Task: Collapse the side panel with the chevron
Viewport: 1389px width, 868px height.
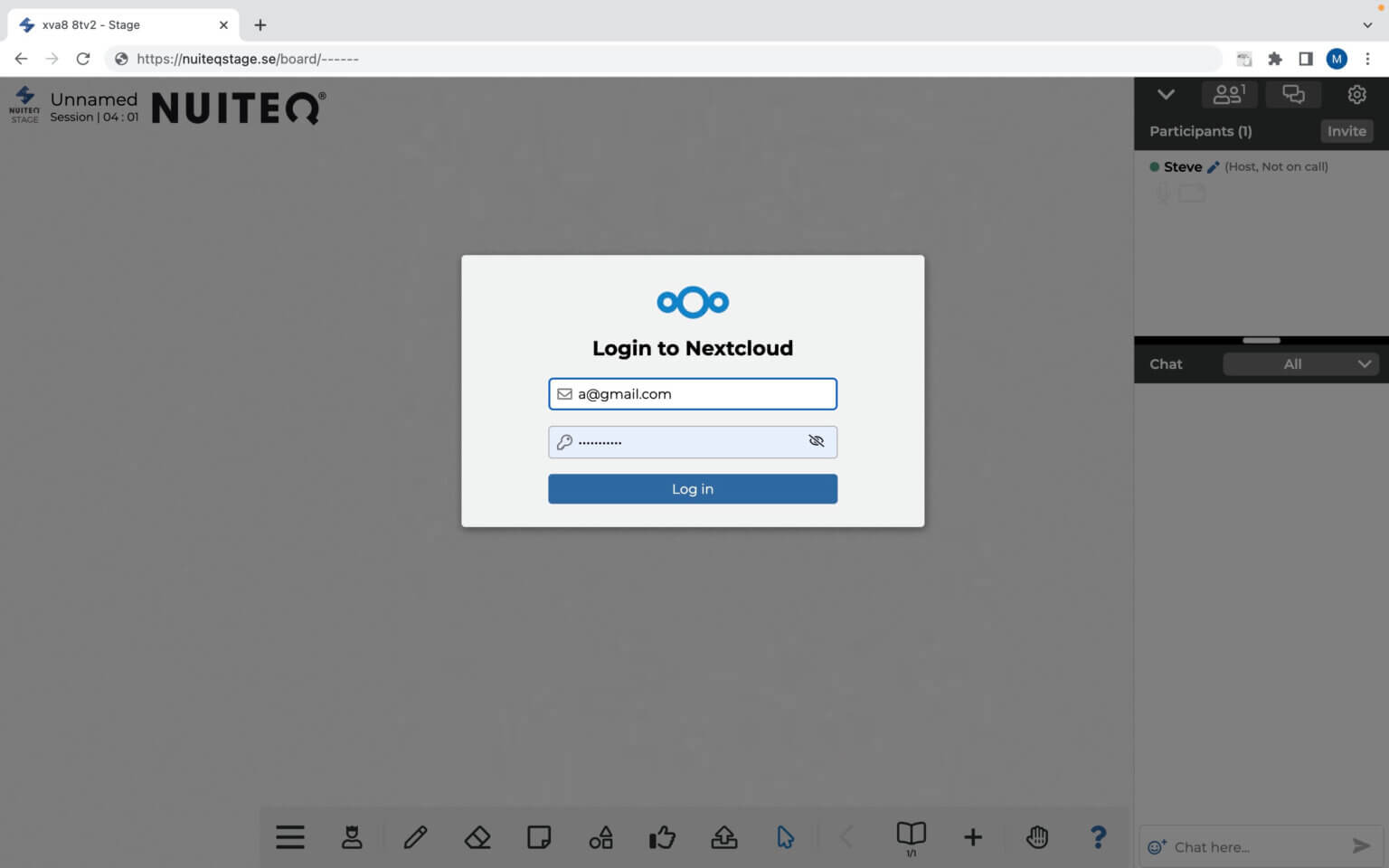Action: tap(1166, 94)
